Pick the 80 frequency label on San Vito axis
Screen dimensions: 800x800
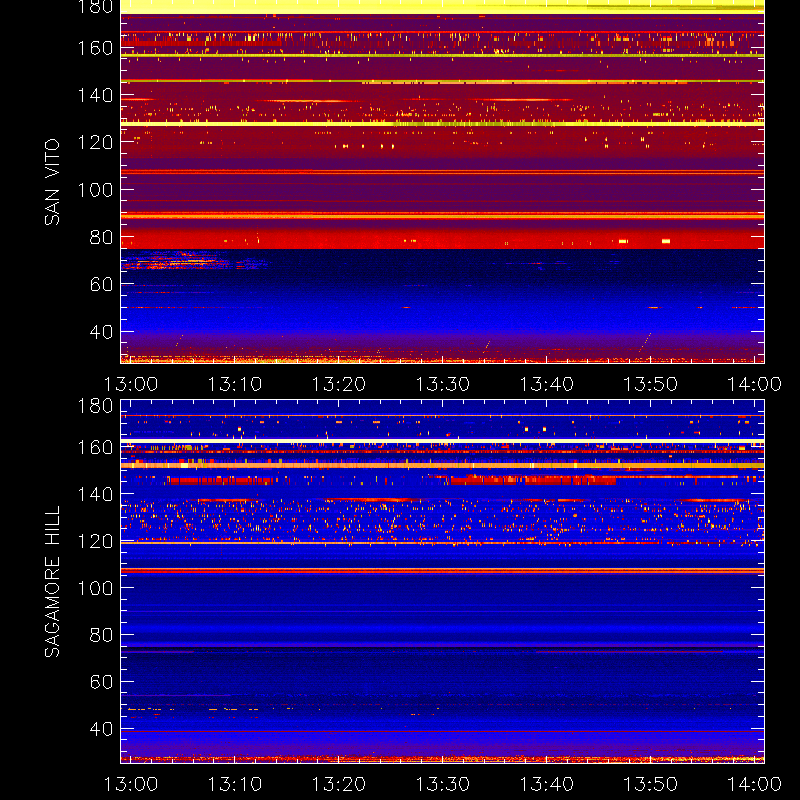click(102, 237)
